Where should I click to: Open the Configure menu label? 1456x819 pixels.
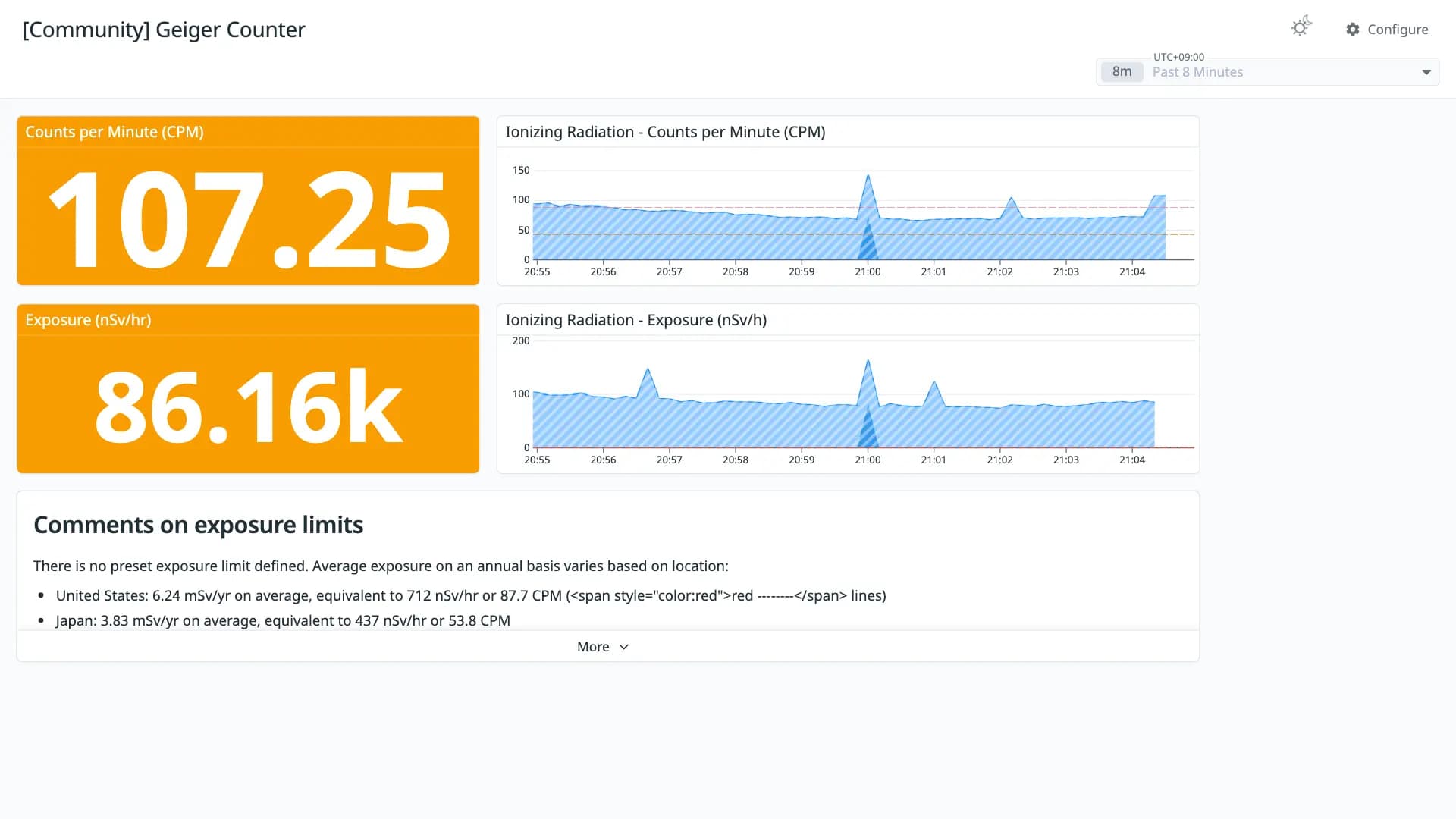point(1398,30)
